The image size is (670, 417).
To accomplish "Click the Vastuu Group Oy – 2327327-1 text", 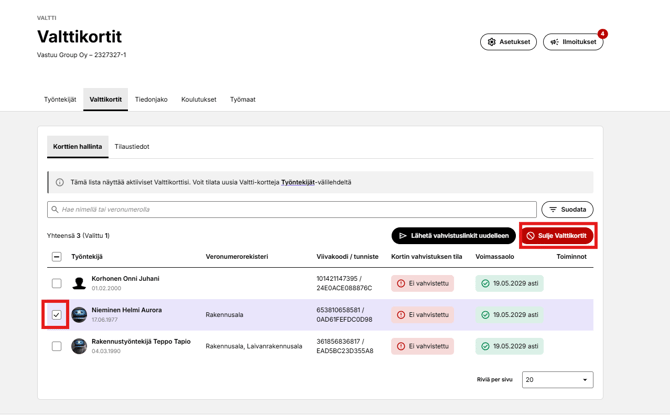I will pos(82,55).
